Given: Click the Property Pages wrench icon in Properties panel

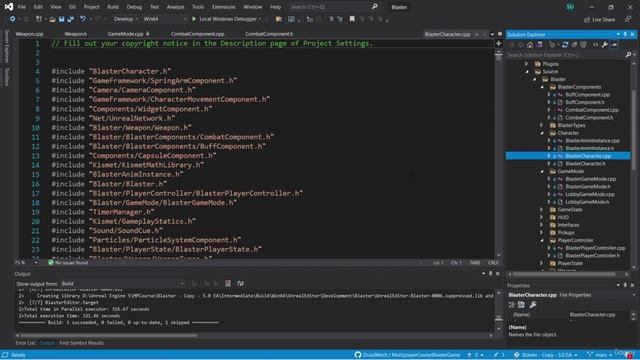Looking at the screenshot, I should click(533, 304).
